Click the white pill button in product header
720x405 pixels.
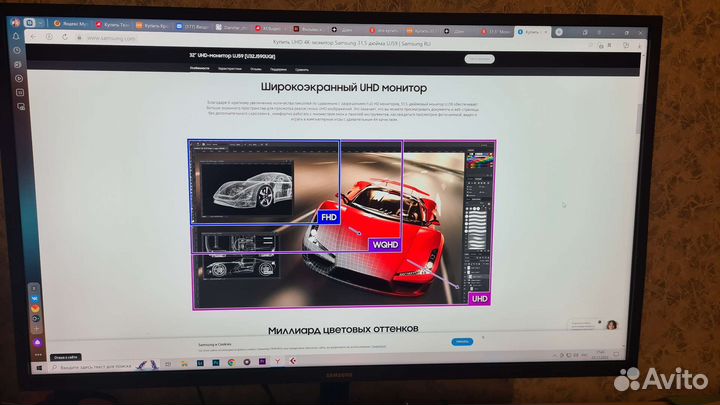[x=479, y=59]
